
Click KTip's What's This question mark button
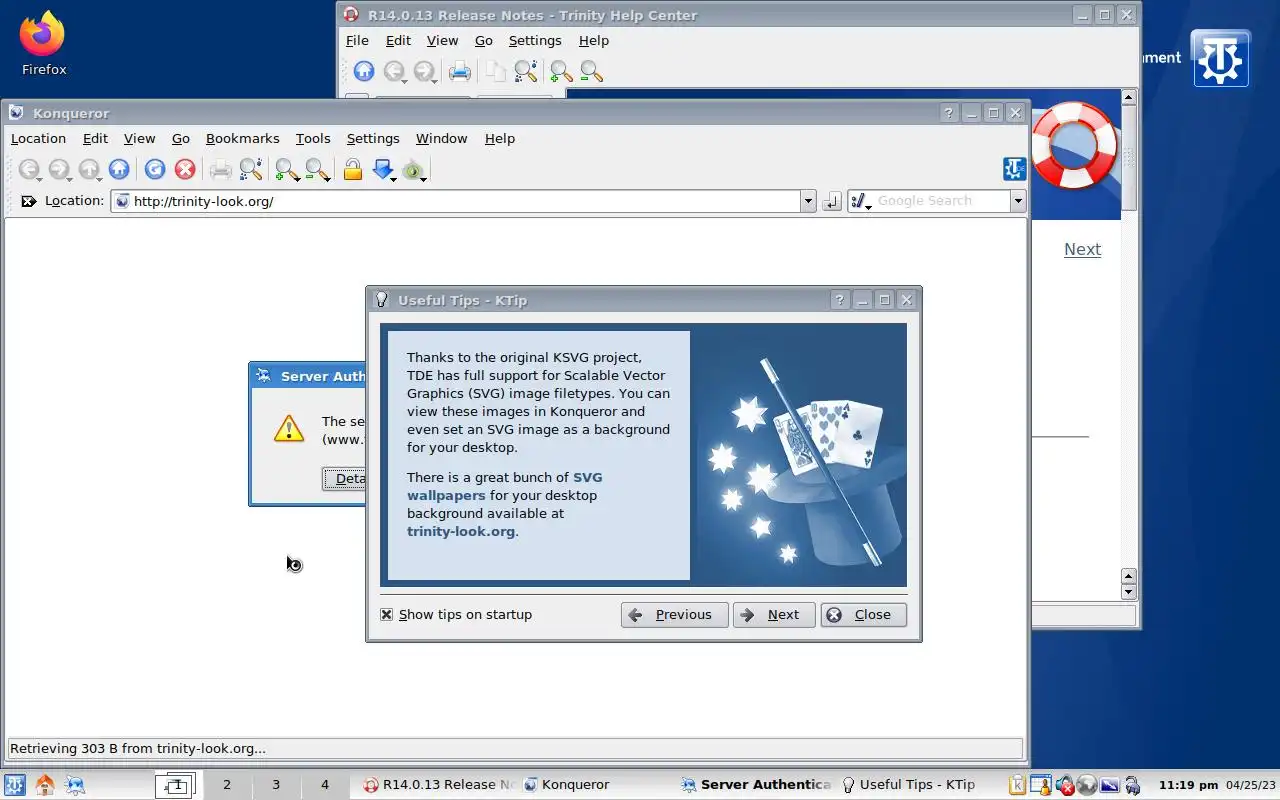pos(840,300)
